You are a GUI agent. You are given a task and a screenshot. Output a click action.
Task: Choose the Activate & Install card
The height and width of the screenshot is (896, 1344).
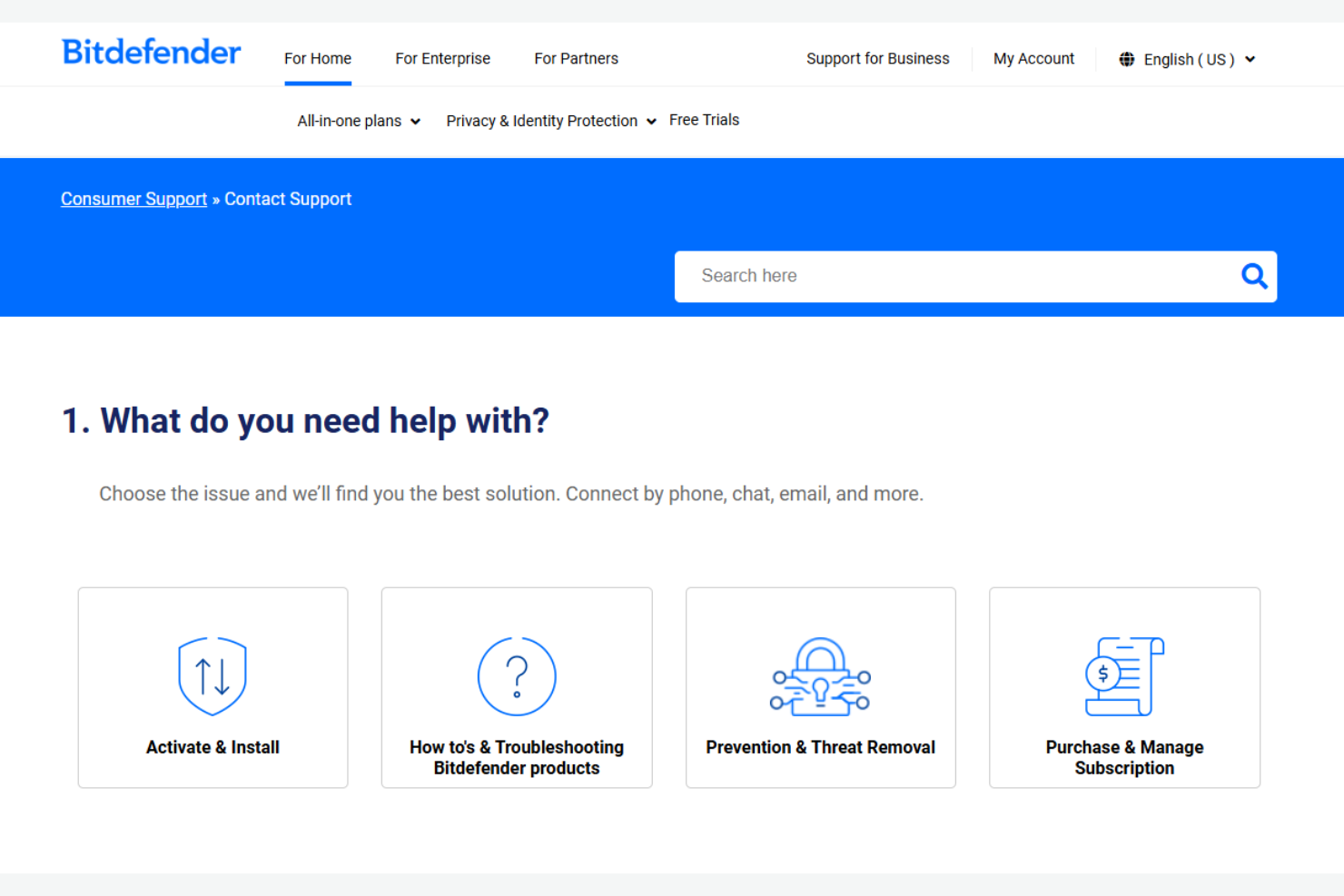tap(212, 687)
